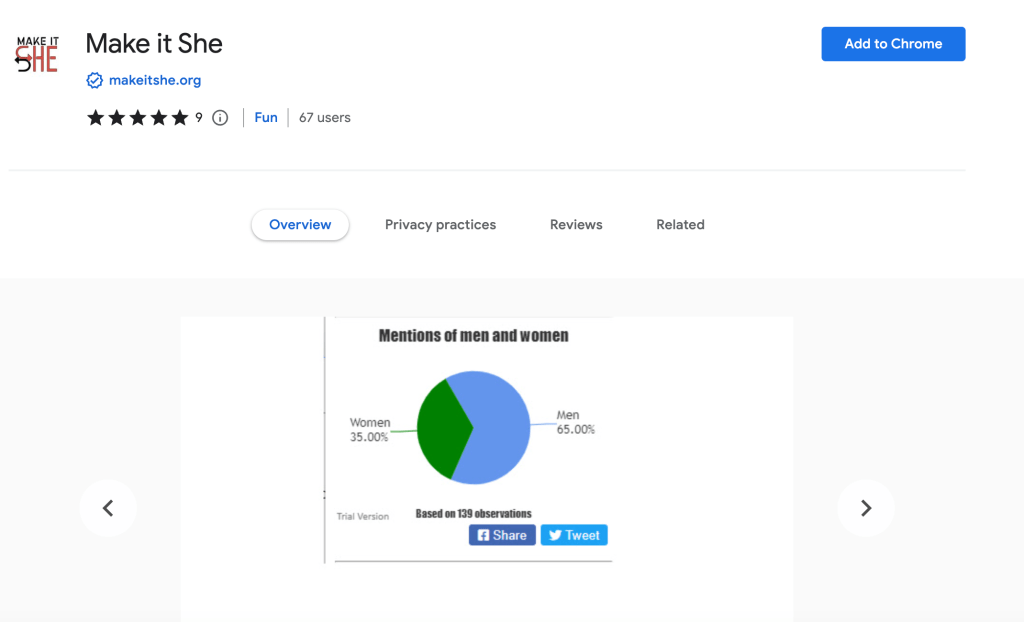Screen dimensions: 1024x622
Task: Open the Fun category link
Action: point(266,118)
